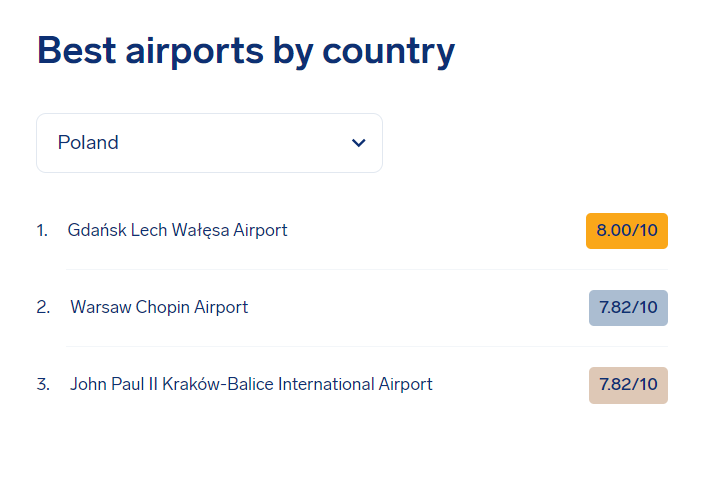Click the orange 8.00/10 score badge
The image size is (712, 478).
(627, 231)
